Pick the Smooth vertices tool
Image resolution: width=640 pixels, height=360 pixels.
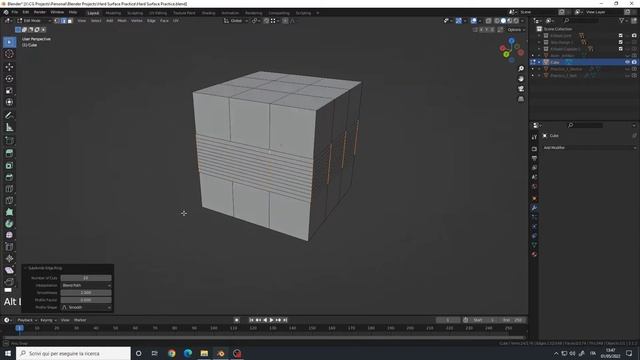[x=9, y=235]
